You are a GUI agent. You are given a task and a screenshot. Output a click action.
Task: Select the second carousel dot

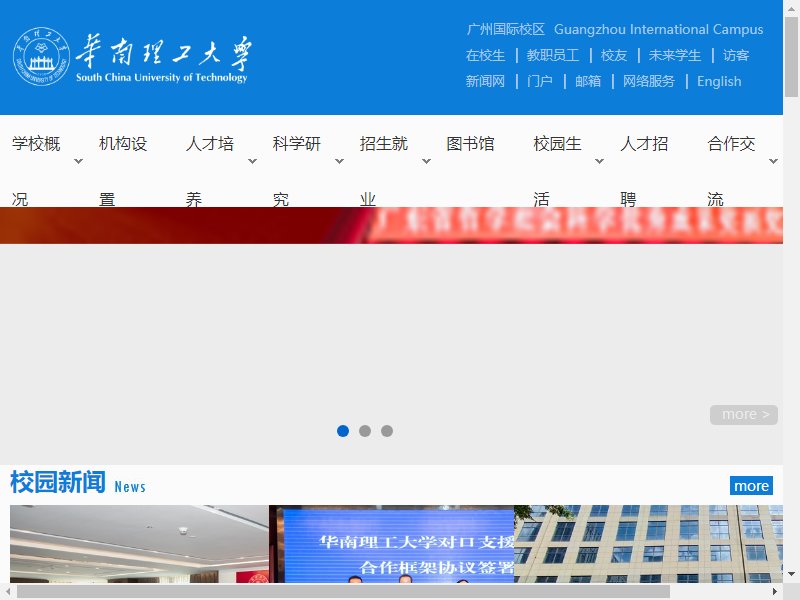click(x=365, y=431)
